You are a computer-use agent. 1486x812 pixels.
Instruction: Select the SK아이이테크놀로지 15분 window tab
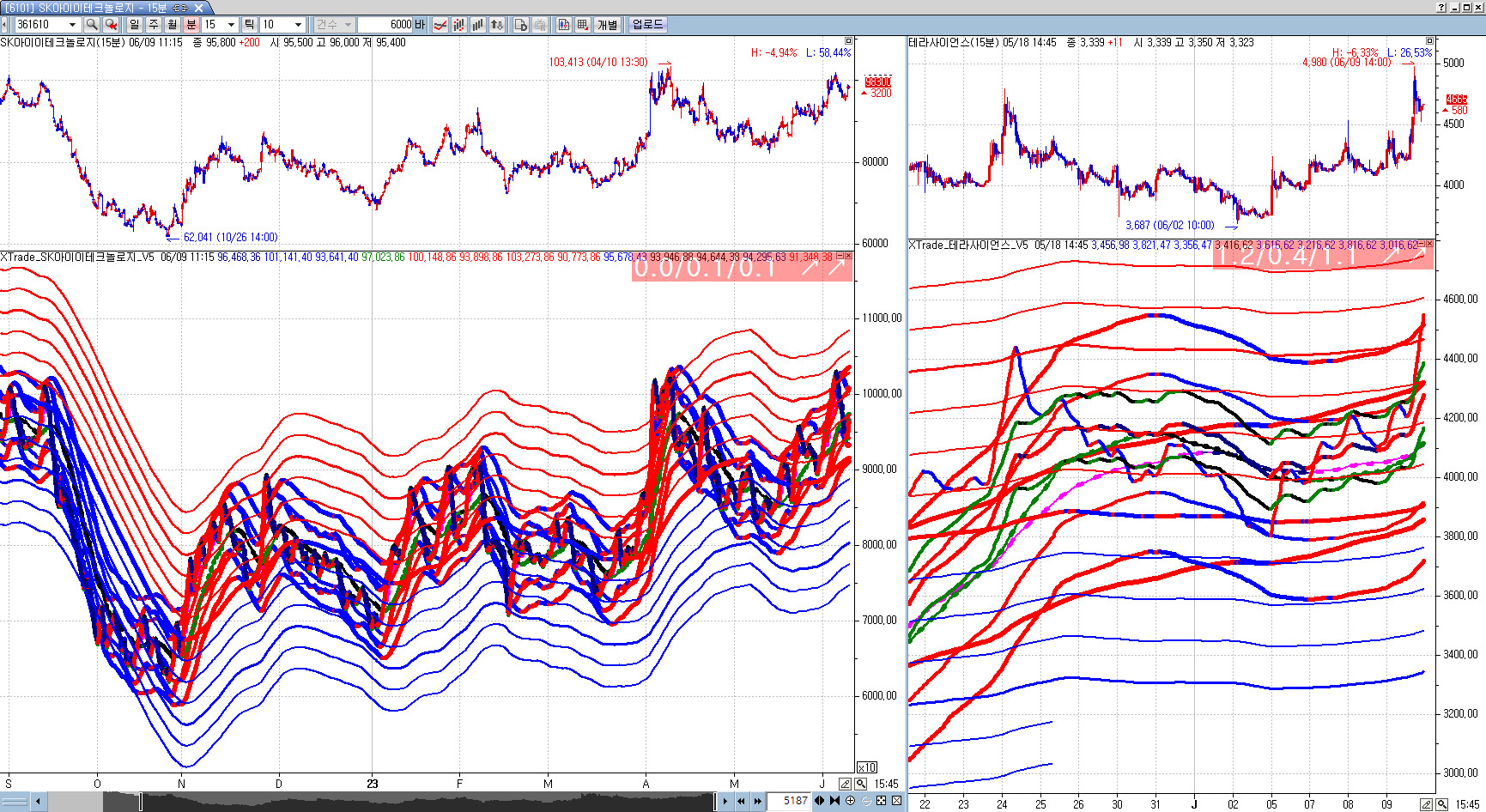(x=99, y=8)
